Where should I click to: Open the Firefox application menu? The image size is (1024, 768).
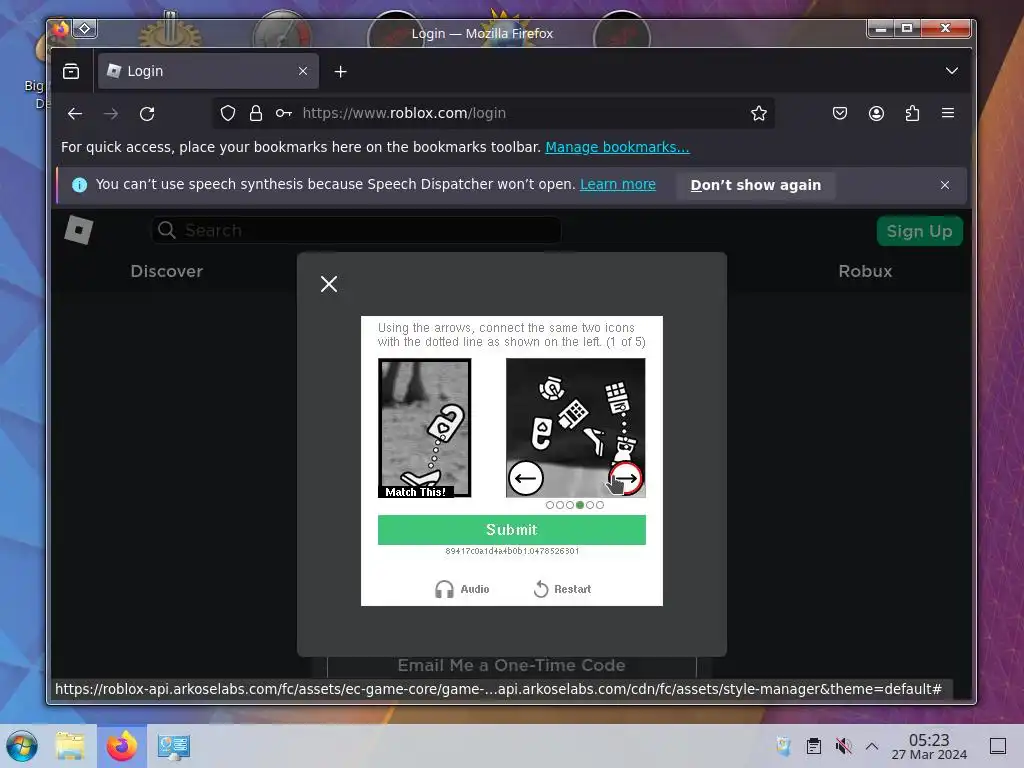(x=948, y=113)
